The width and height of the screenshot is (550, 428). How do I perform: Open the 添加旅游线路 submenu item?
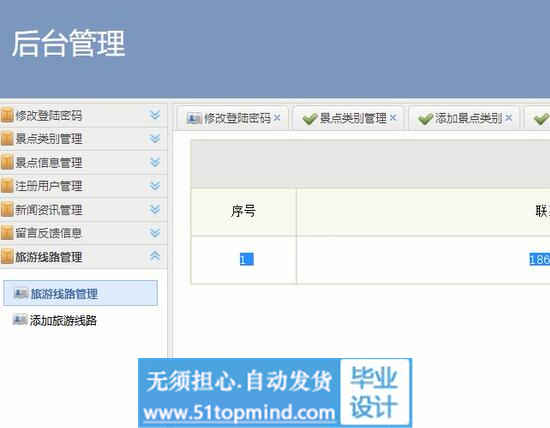[63, 320]
